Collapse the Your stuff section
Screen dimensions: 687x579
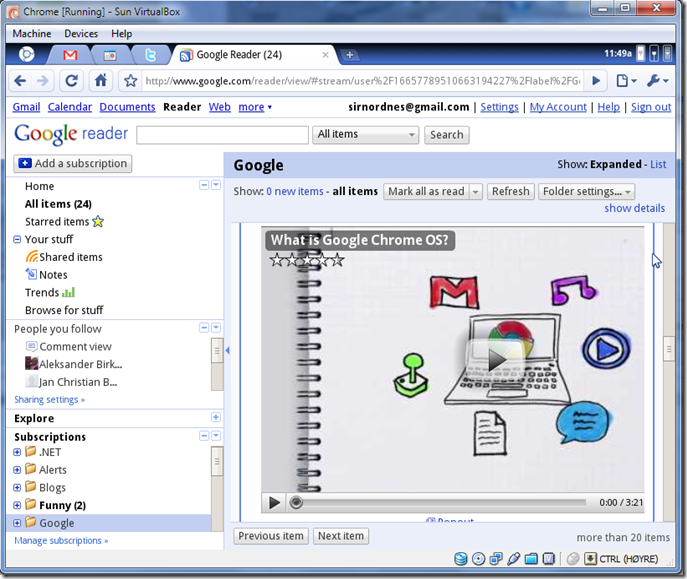click(x=17, y=240)
